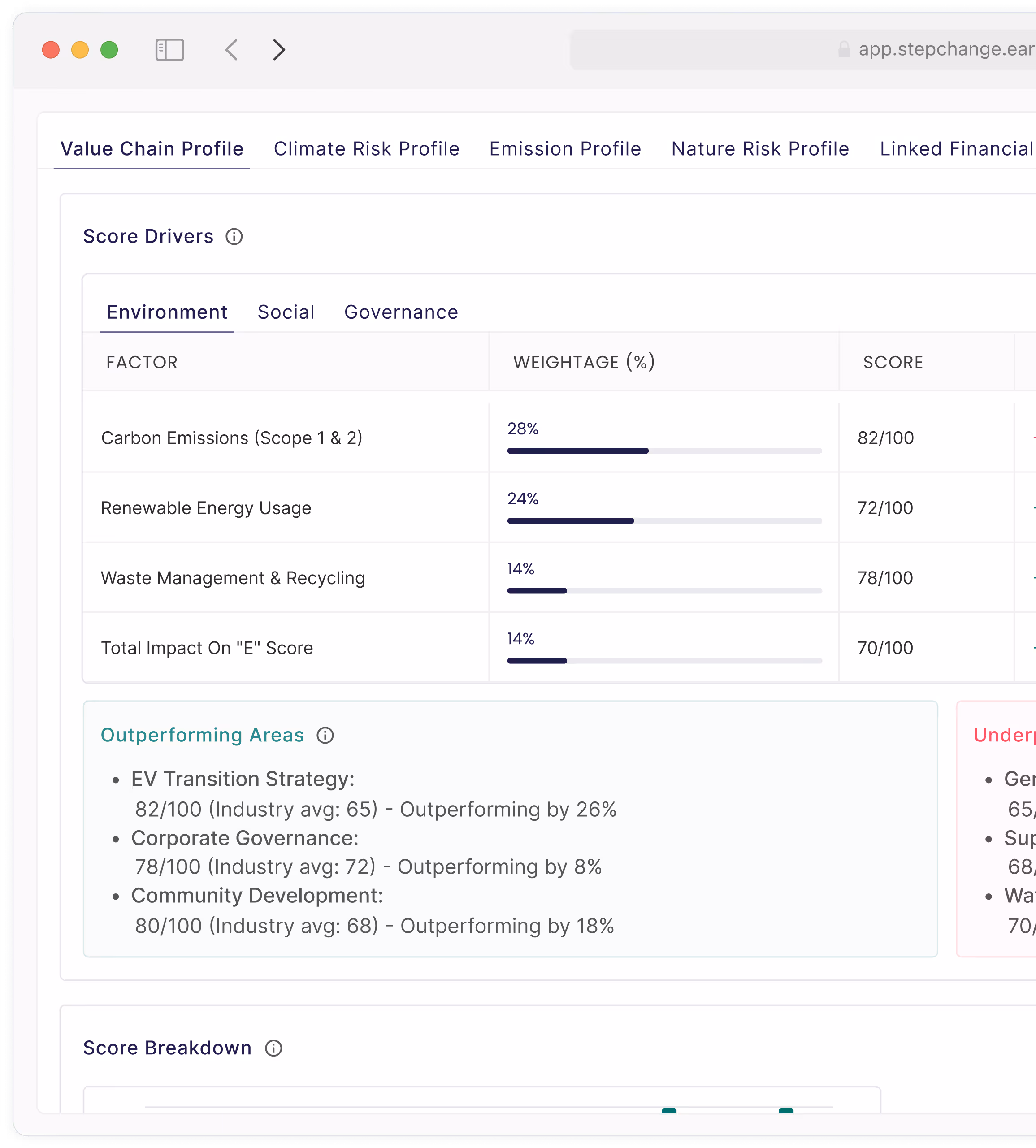Select the Environment sub-tab
1036x1148 pixels.
[167, 312]
